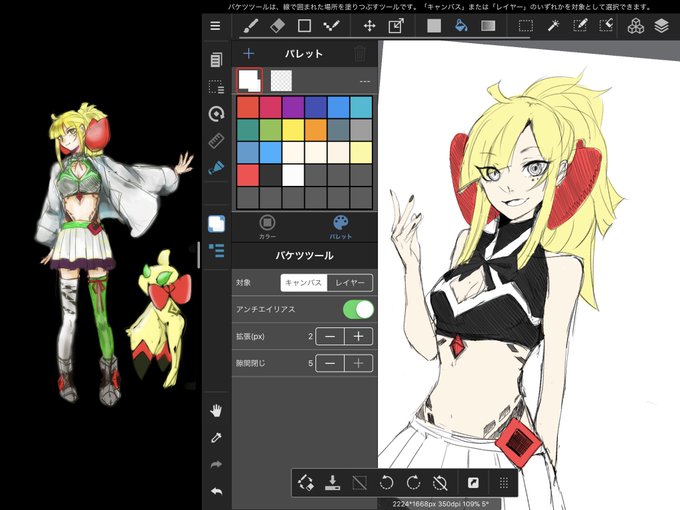The image size is (680, 510).
Task: Select the Shape rectangle tool
Action: coord(304,26)
